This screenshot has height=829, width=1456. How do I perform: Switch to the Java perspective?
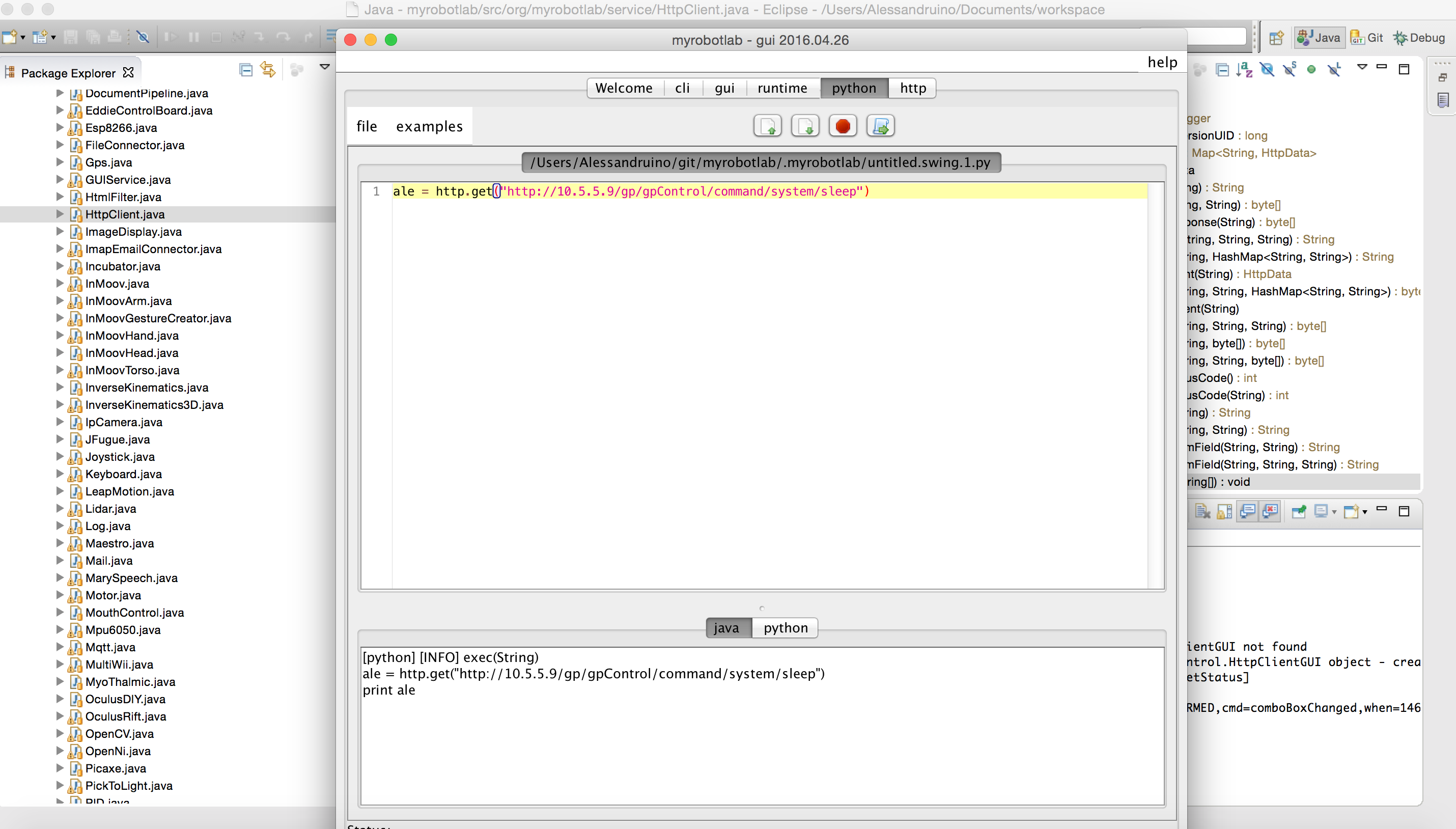1319,38
